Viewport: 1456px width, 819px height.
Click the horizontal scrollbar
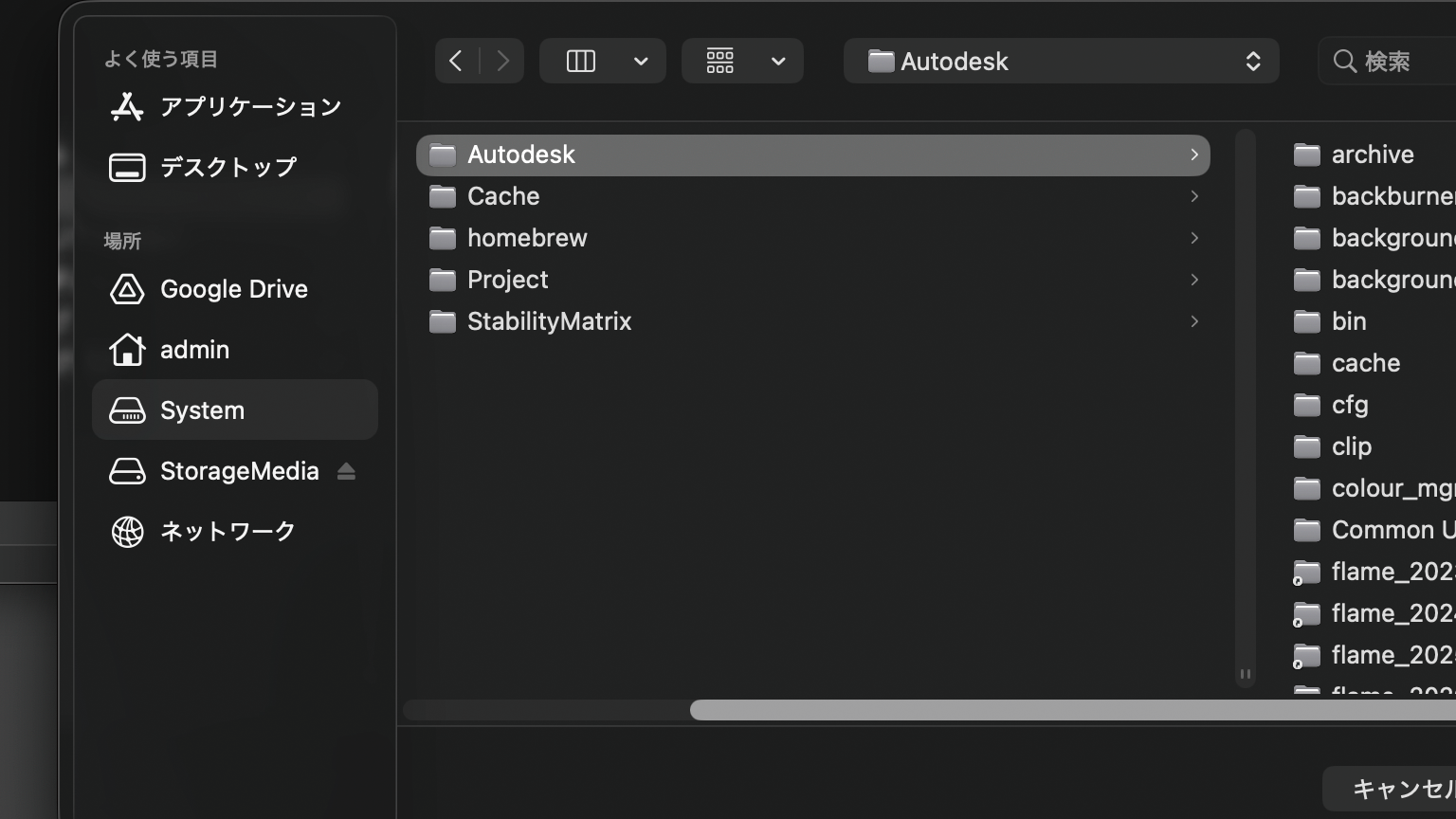(x=1043, y=710)
